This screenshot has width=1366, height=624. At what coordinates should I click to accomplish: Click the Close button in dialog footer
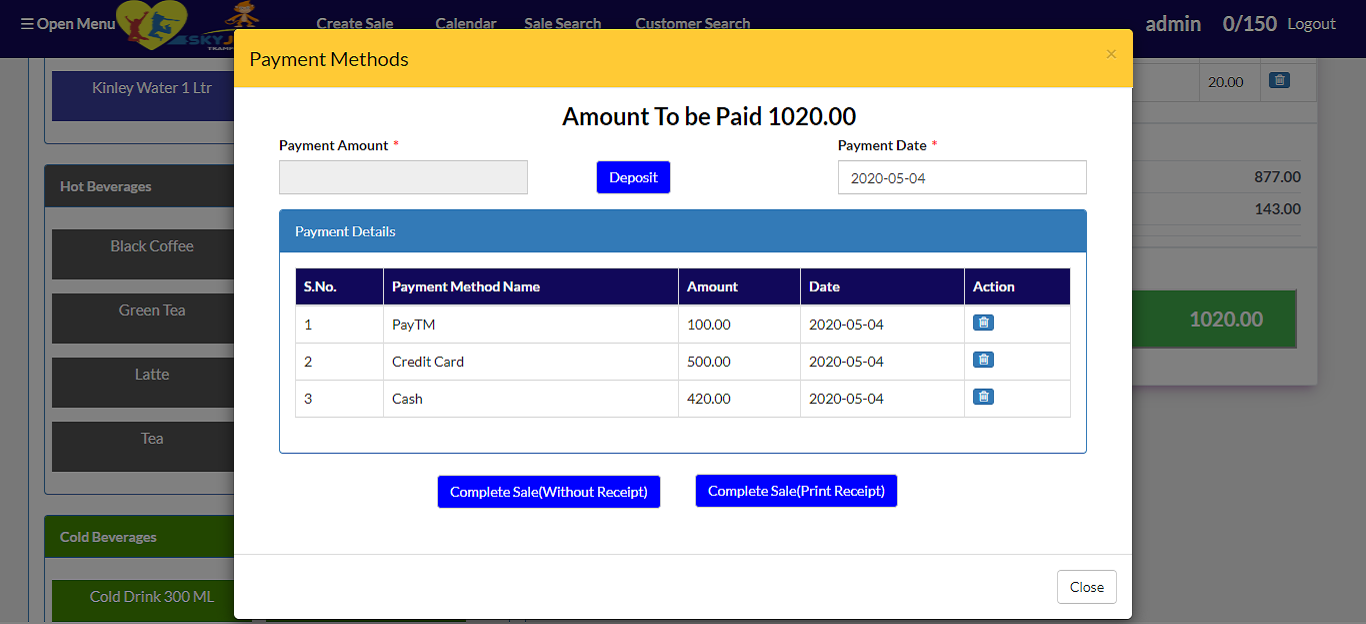pos(1086,587)
